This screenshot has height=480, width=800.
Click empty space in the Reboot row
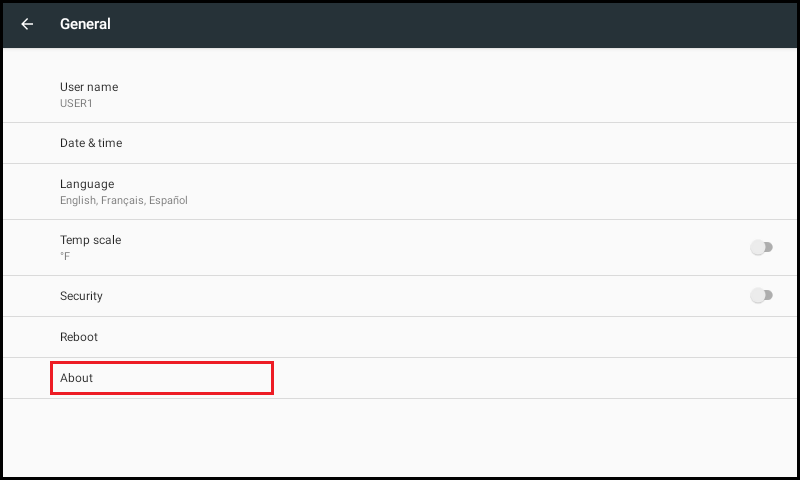pos(434,337)
